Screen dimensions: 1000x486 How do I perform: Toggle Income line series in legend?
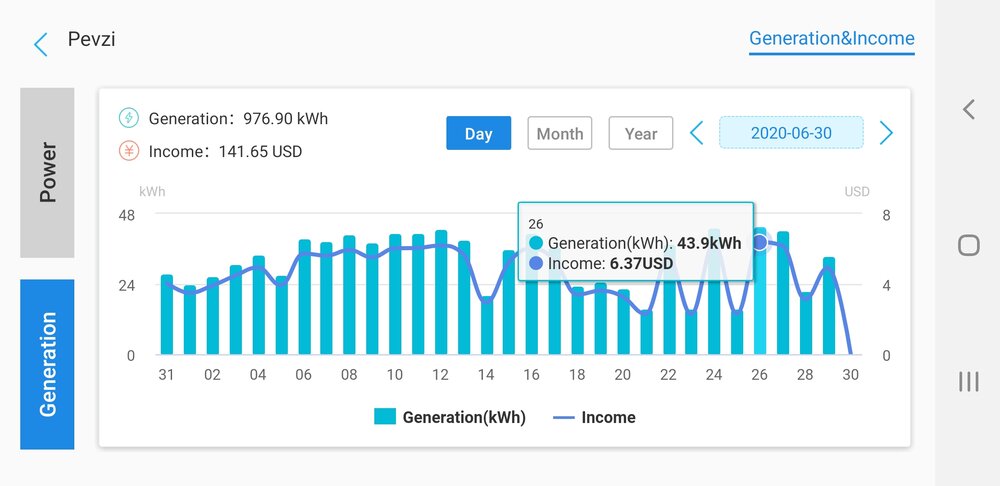(x=594, y=417)
